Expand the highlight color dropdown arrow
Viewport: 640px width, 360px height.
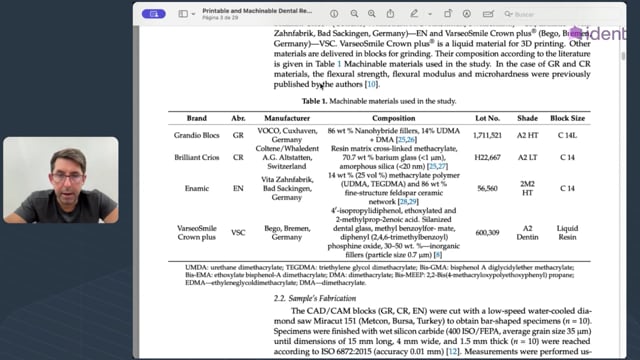[430, 14]
